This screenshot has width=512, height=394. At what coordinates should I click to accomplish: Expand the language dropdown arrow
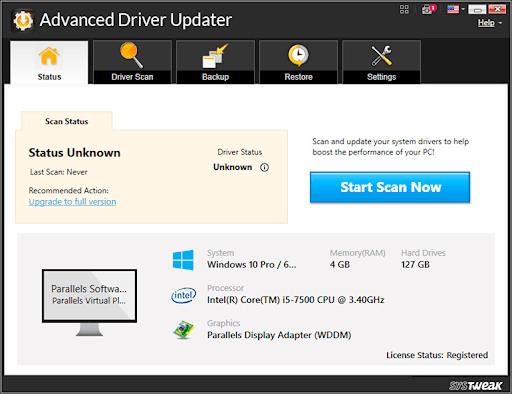(463, 9)
